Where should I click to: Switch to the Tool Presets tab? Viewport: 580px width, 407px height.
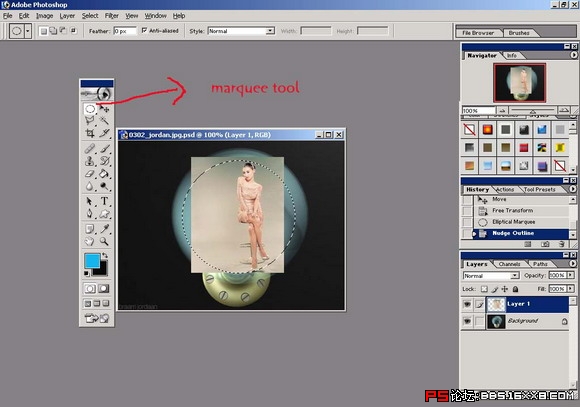(539, 189)
